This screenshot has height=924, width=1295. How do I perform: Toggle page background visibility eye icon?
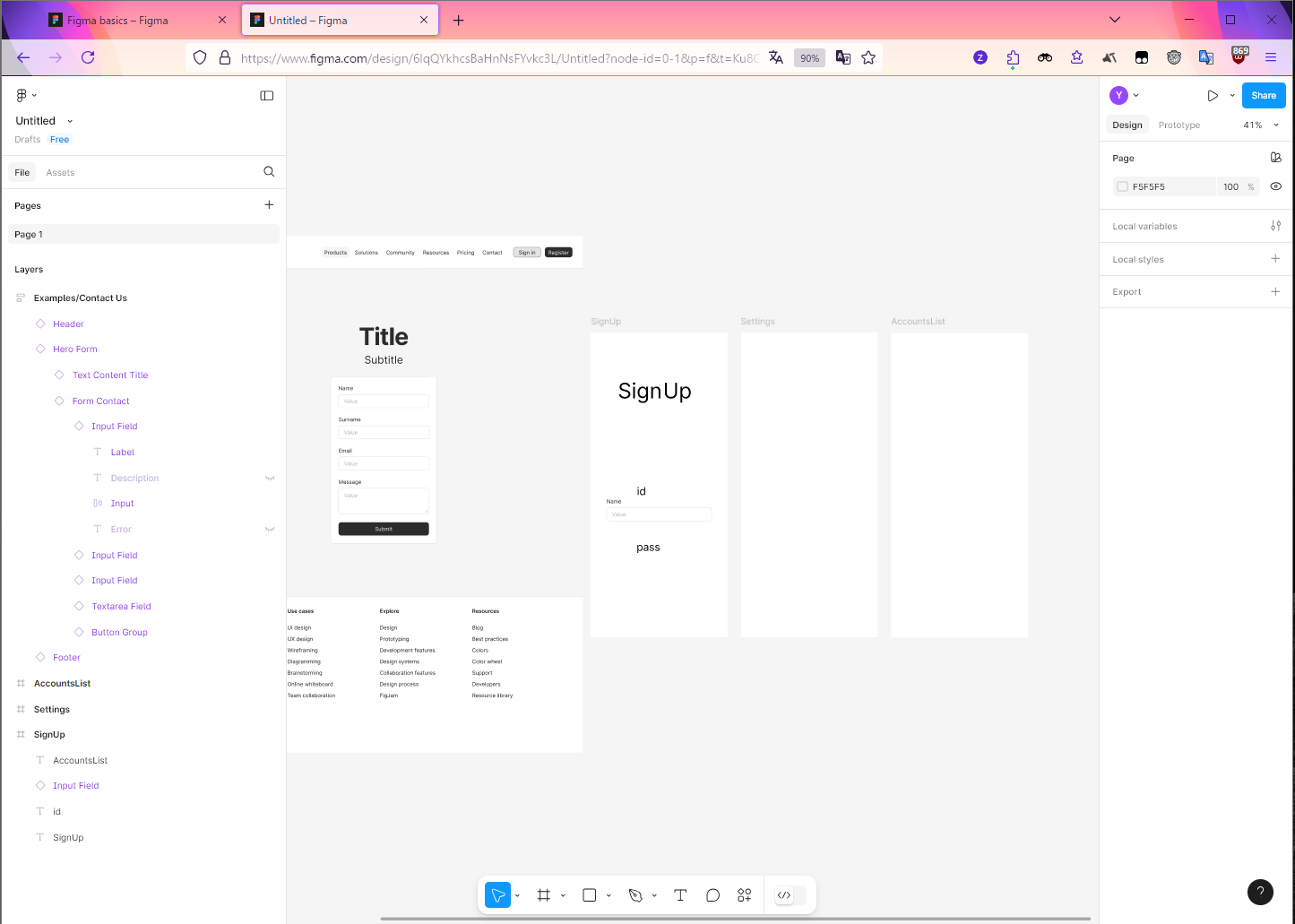tap(1275, 186)
